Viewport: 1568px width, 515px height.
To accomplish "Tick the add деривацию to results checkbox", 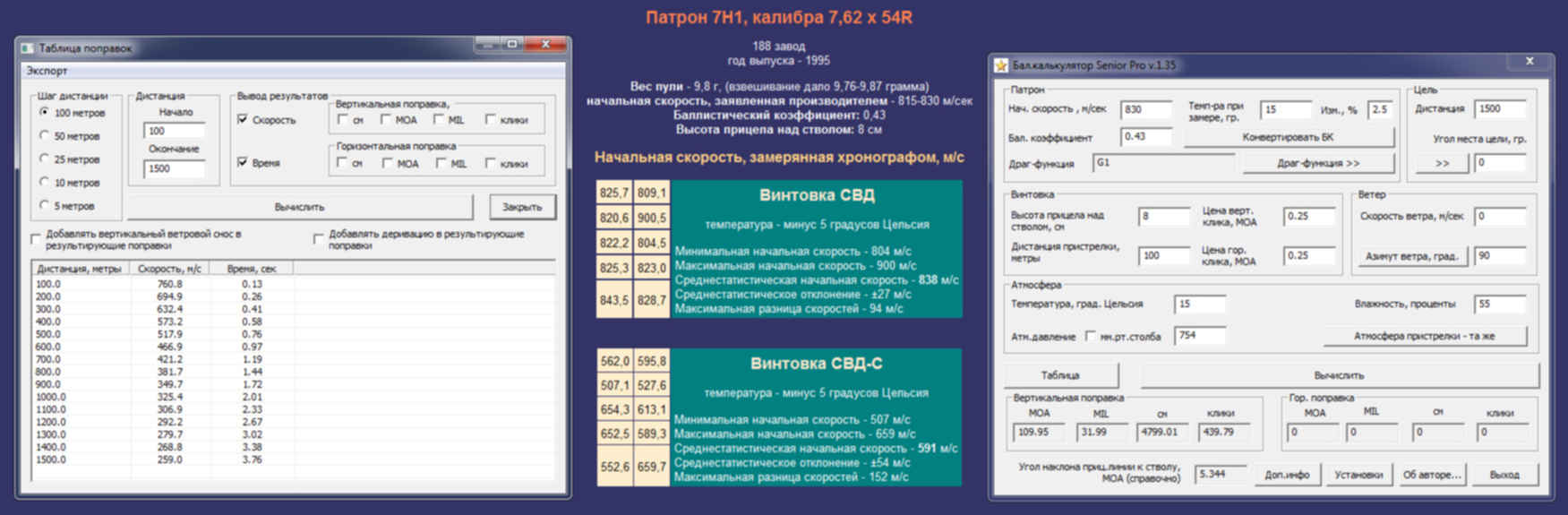I will coord(319,239).
